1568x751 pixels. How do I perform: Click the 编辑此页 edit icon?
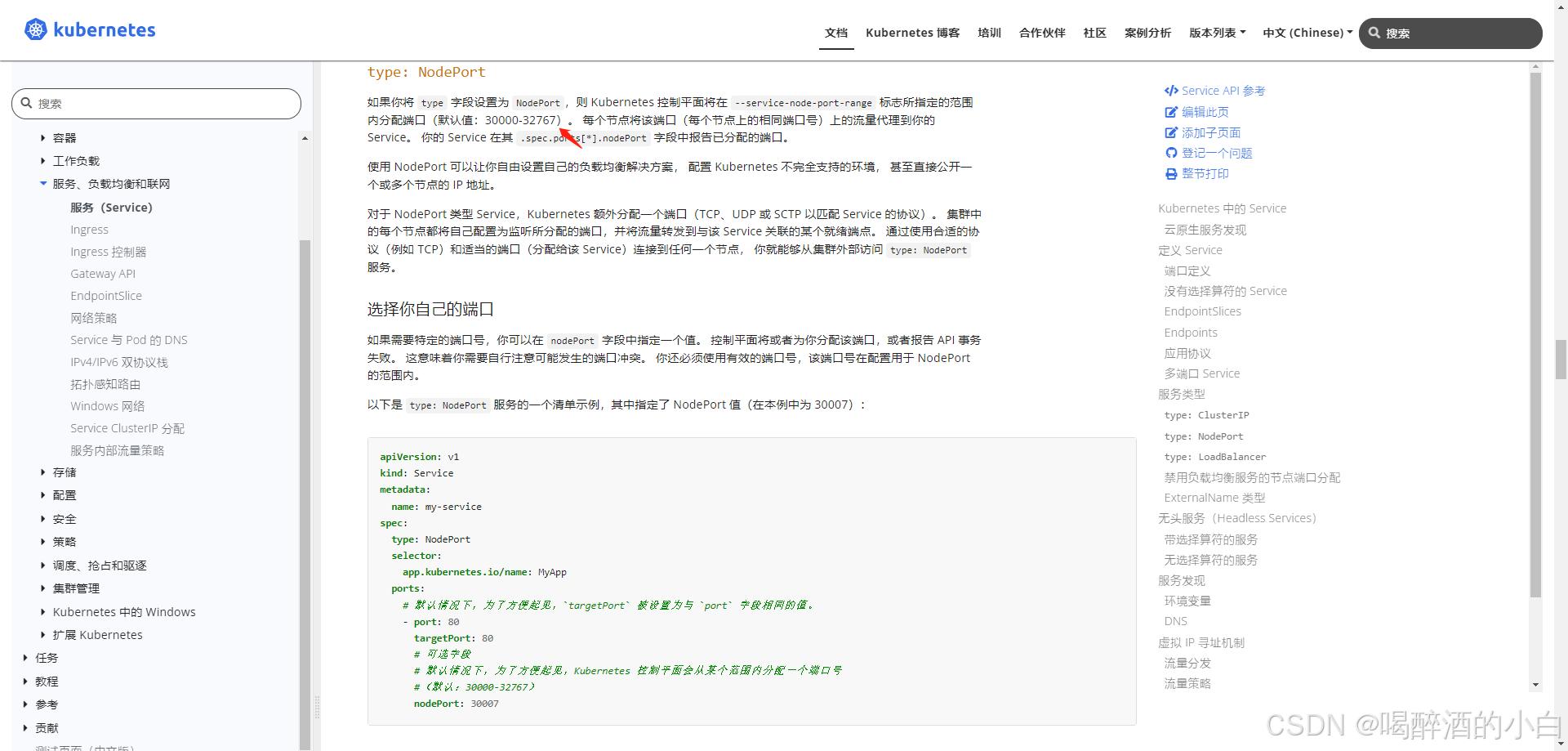coord(1171,112)
